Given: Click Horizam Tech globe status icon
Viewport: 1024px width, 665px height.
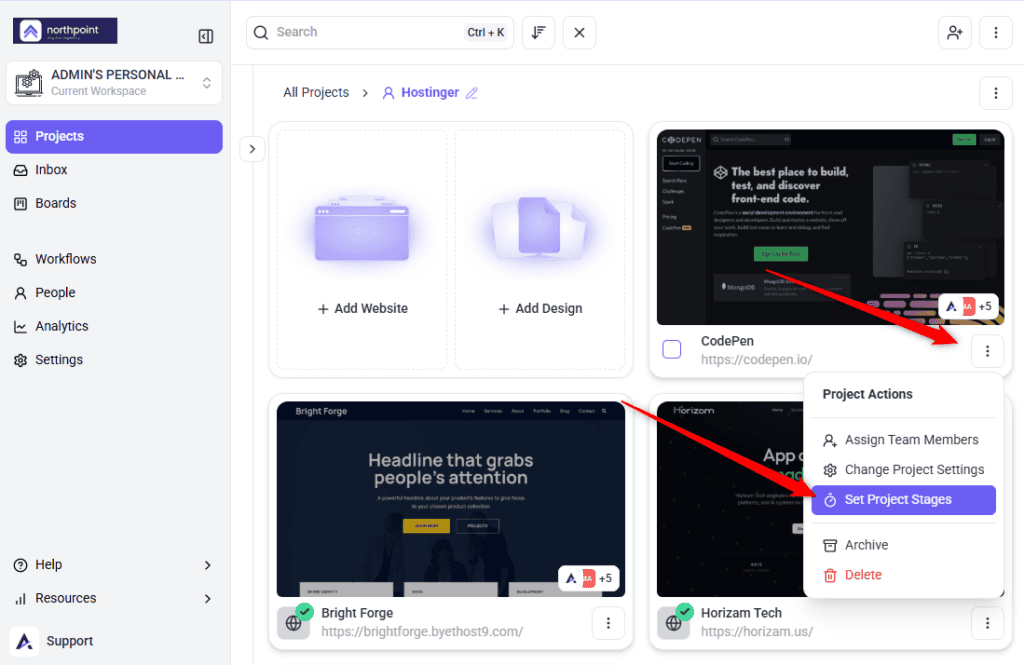Looking at the screenshot, I should [x=673, y=623].
